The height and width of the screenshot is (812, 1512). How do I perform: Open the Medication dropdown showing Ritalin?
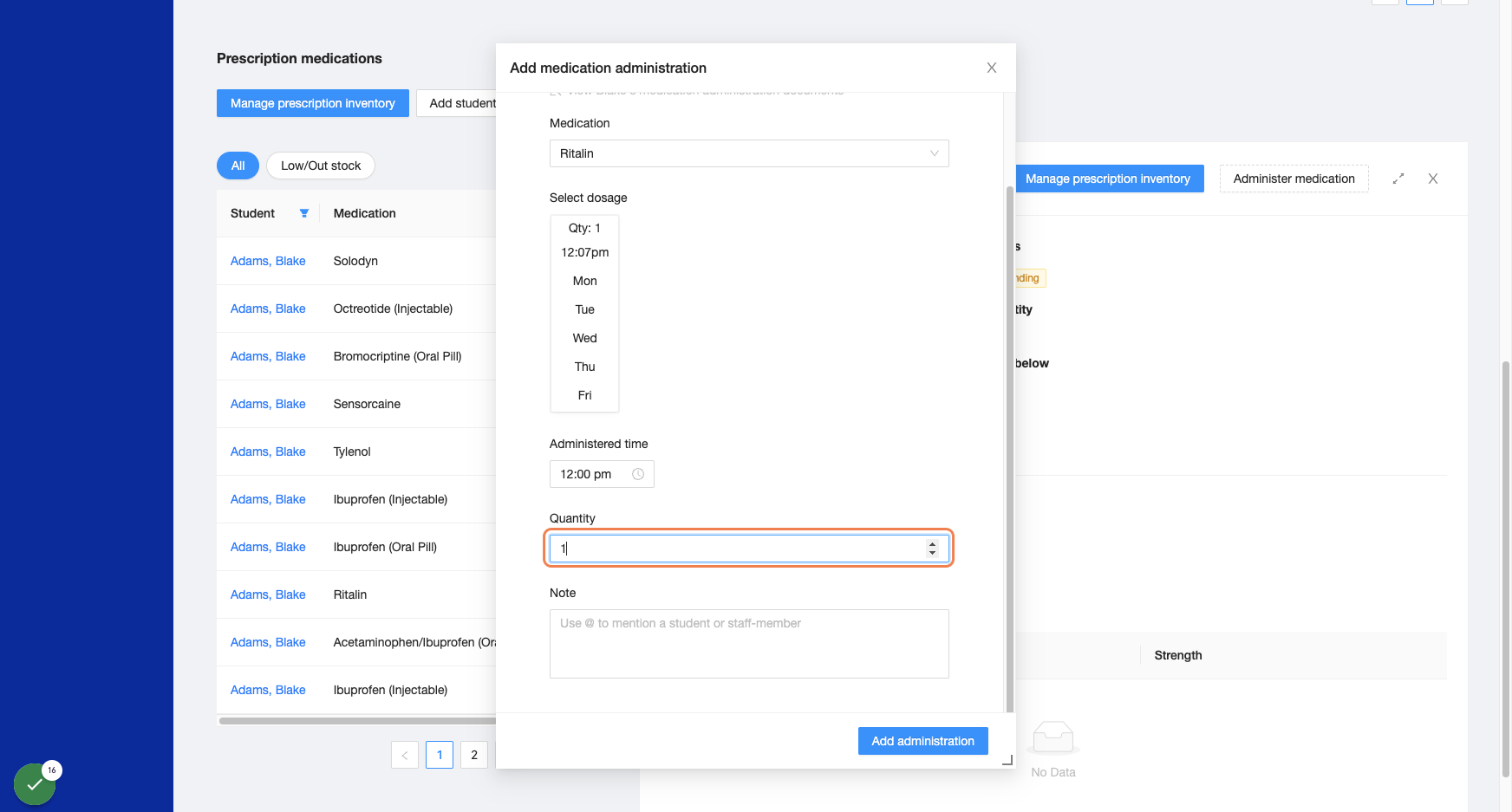pos(749,153)
